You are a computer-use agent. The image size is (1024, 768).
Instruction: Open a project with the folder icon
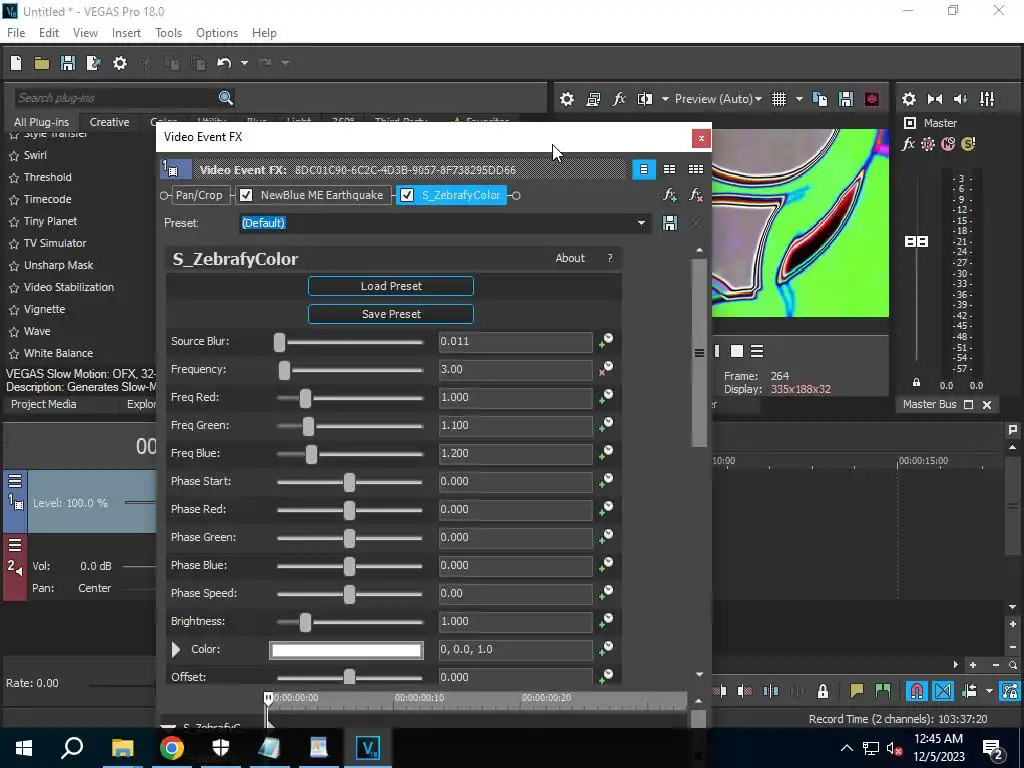tap(42, 63)
